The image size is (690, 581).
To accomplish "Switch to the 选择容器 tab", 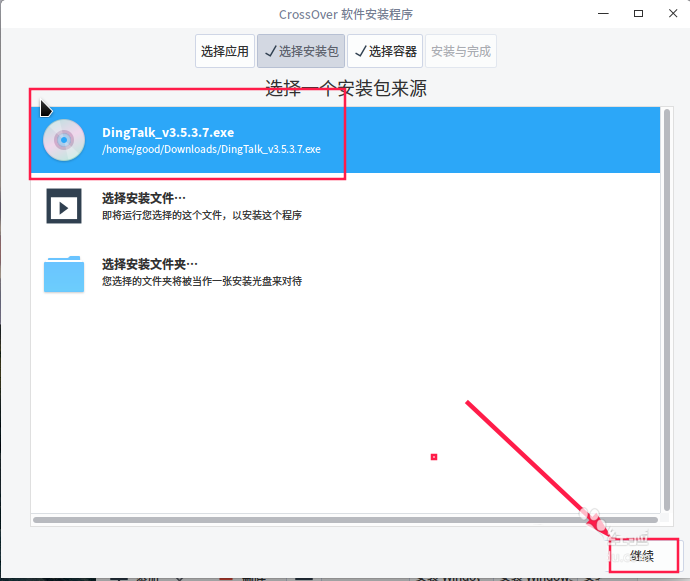I will tap(385, 51).
